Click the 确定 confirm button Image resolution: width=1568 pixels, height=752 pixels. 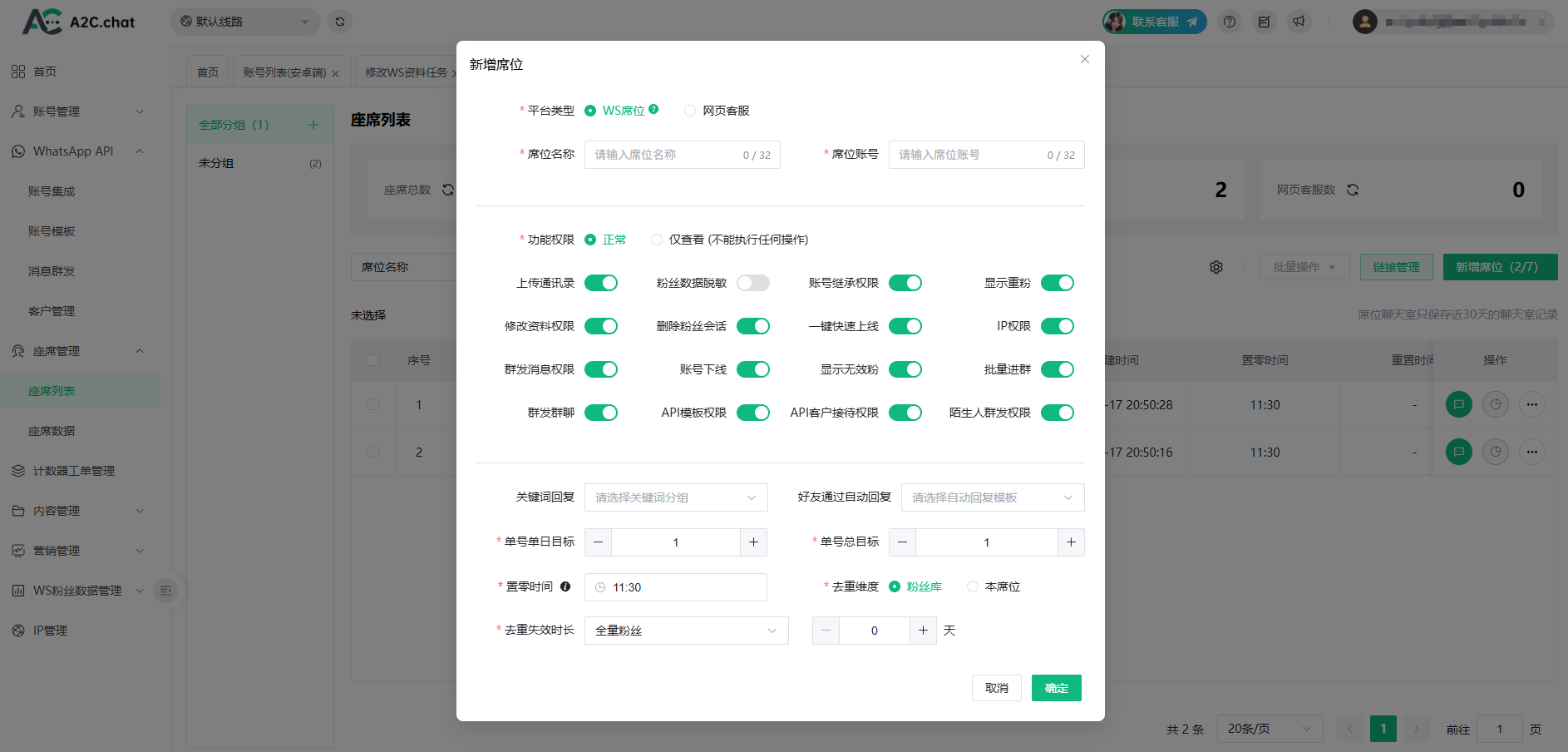tap(1056, 688)
